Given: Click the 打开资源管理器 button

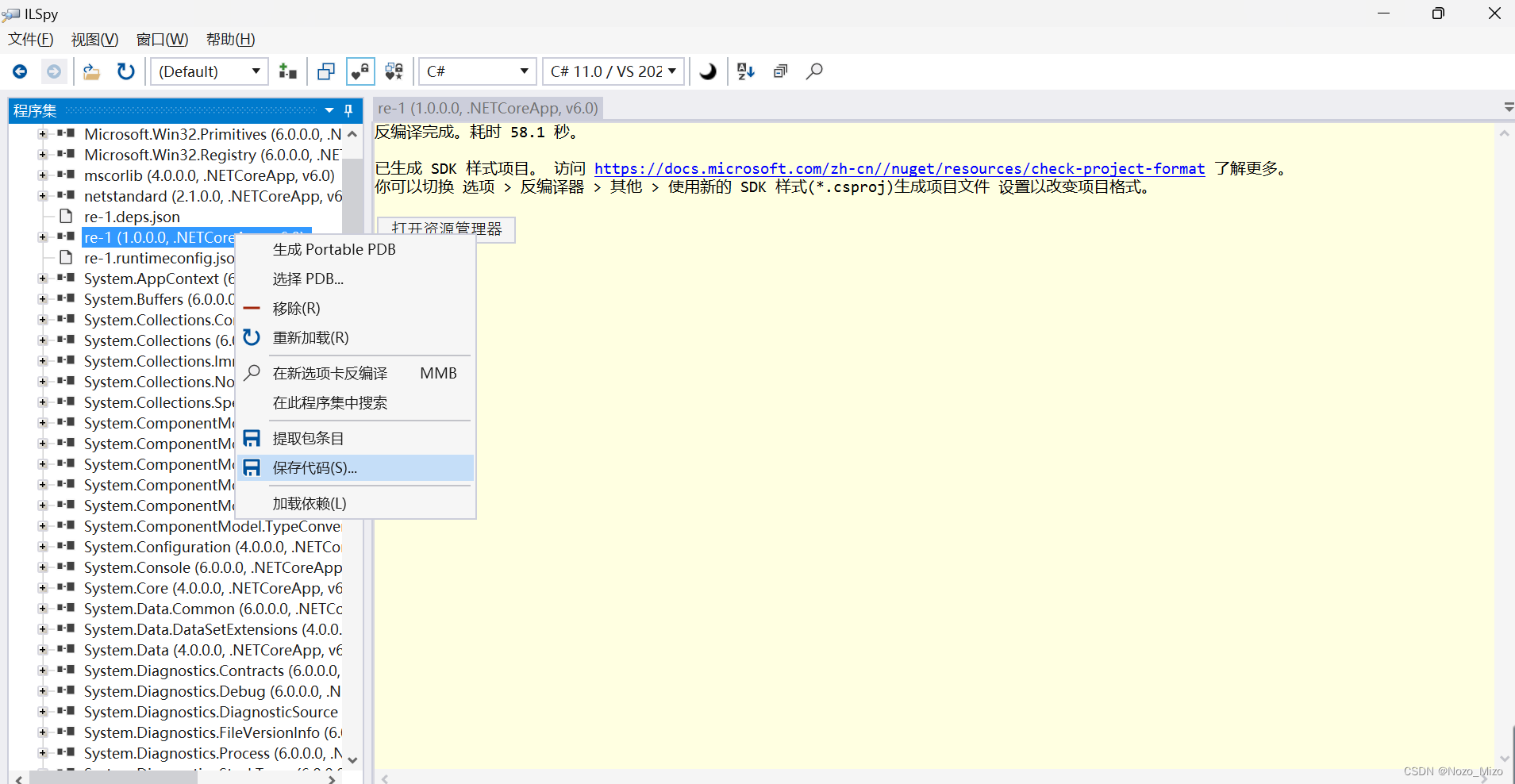Looking at the screenshot, I should tap(446, 229).
